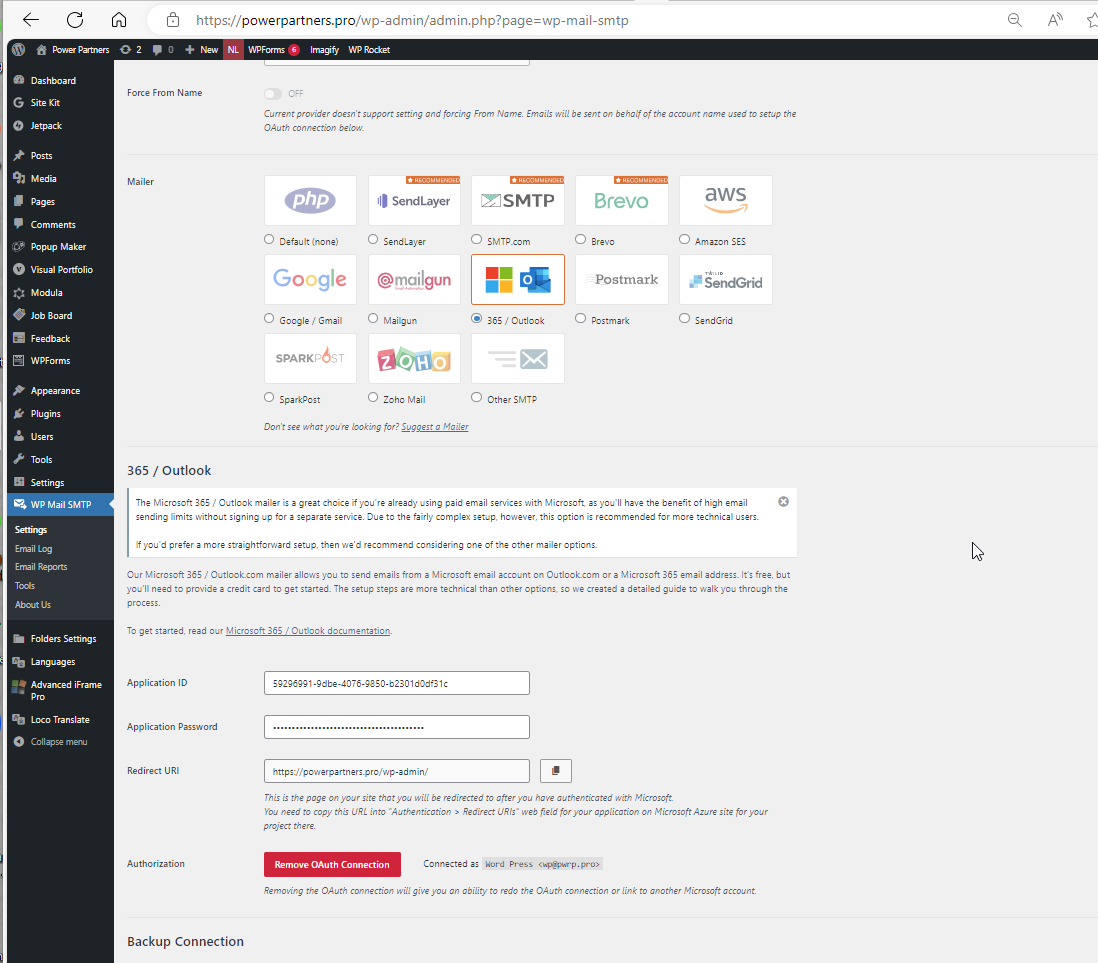Open WordPress logo menu in admin bar

(19, 50)
